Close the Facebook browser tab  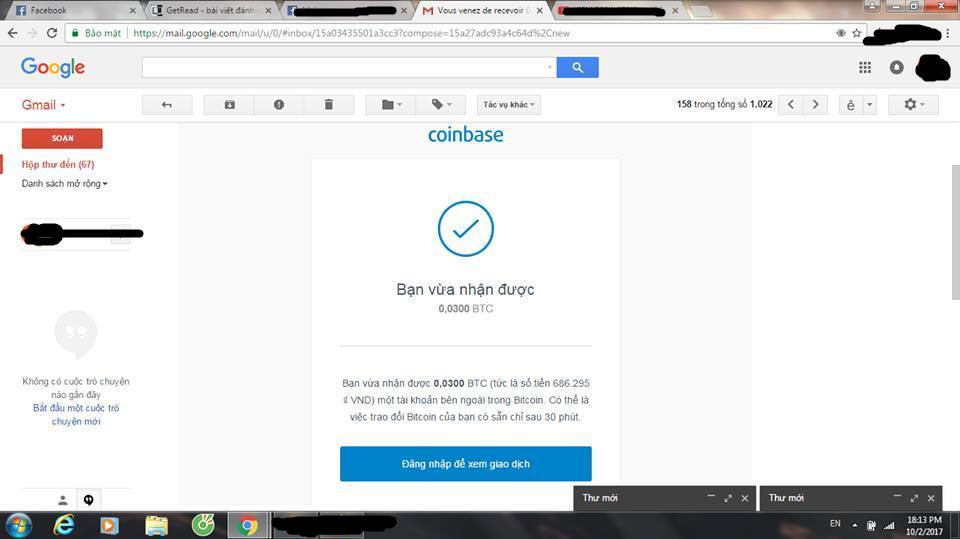[x=132, y=10]
